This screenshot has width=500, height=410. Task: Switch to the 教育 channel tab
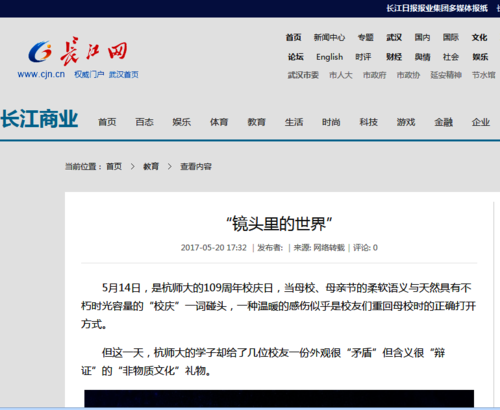256,122
